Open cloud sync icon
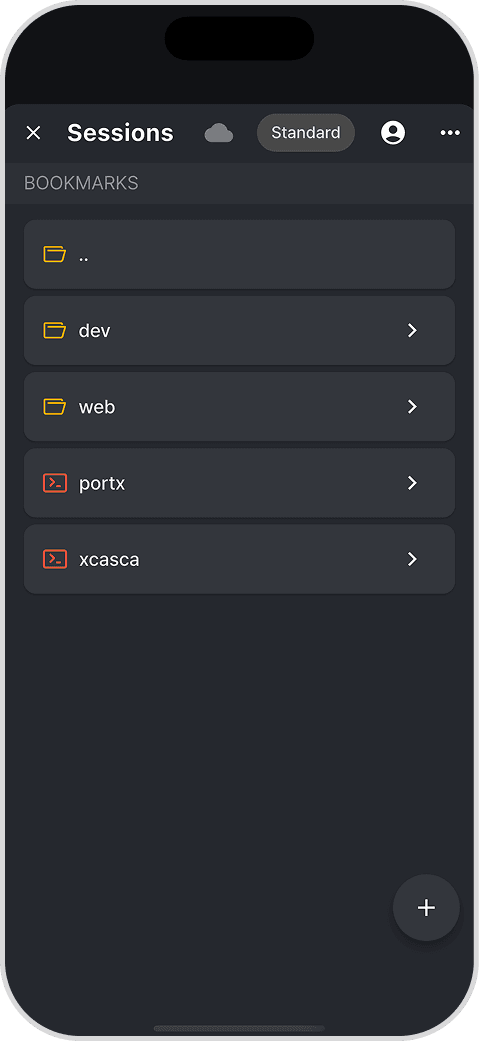479x1041 pixels. [219, 133]
